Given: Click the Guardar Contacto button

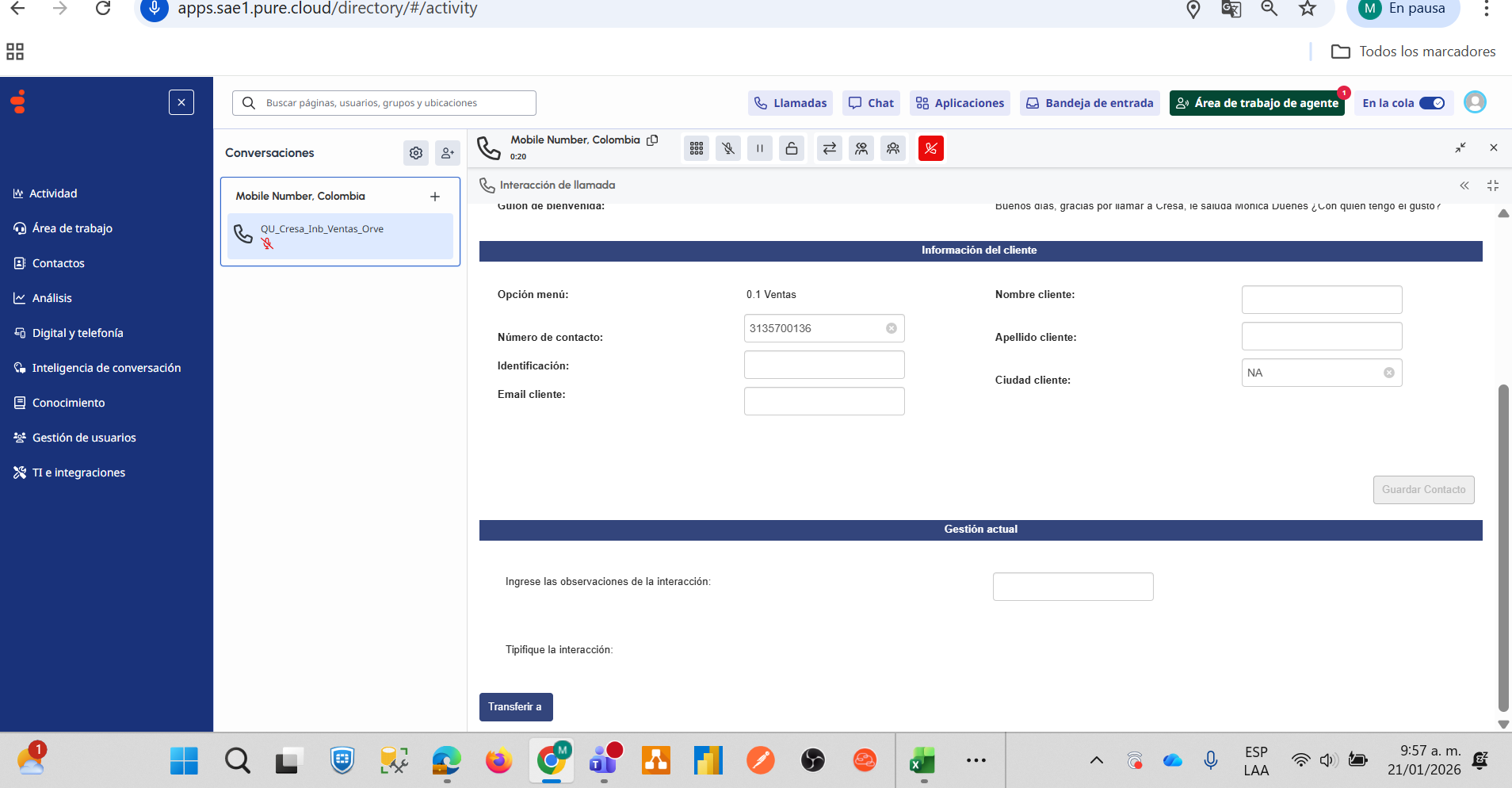Looking at the screenshot, I should pyautogui.click(x=1423, y=490).
